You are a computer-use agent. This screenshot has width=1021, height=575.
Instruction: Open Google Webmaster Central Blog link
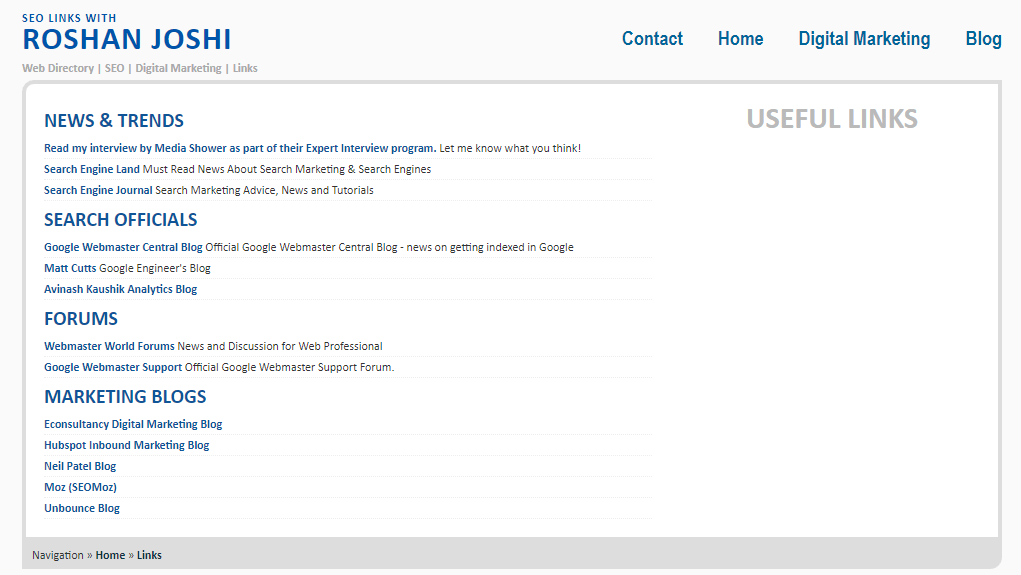123,247
